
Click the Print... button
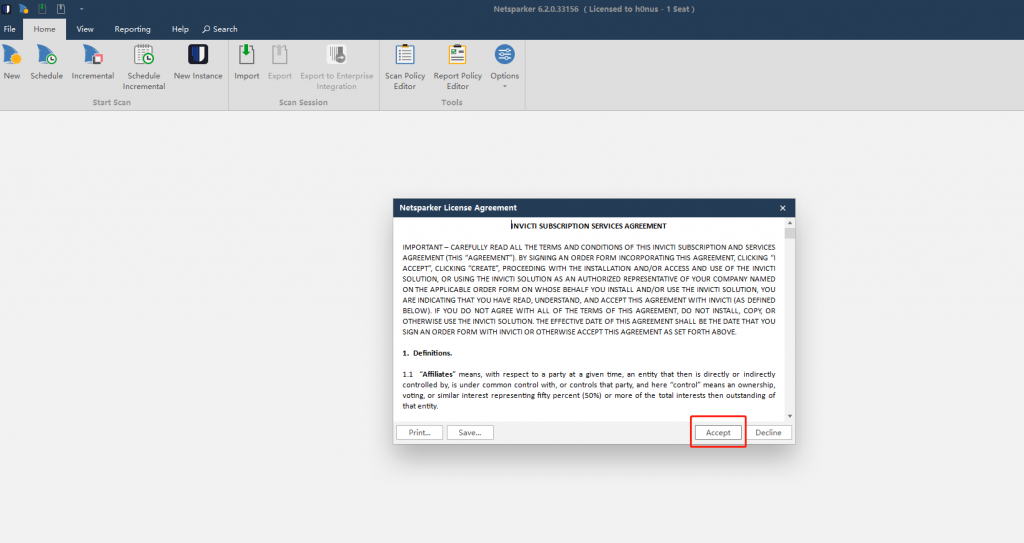point(419,433)
